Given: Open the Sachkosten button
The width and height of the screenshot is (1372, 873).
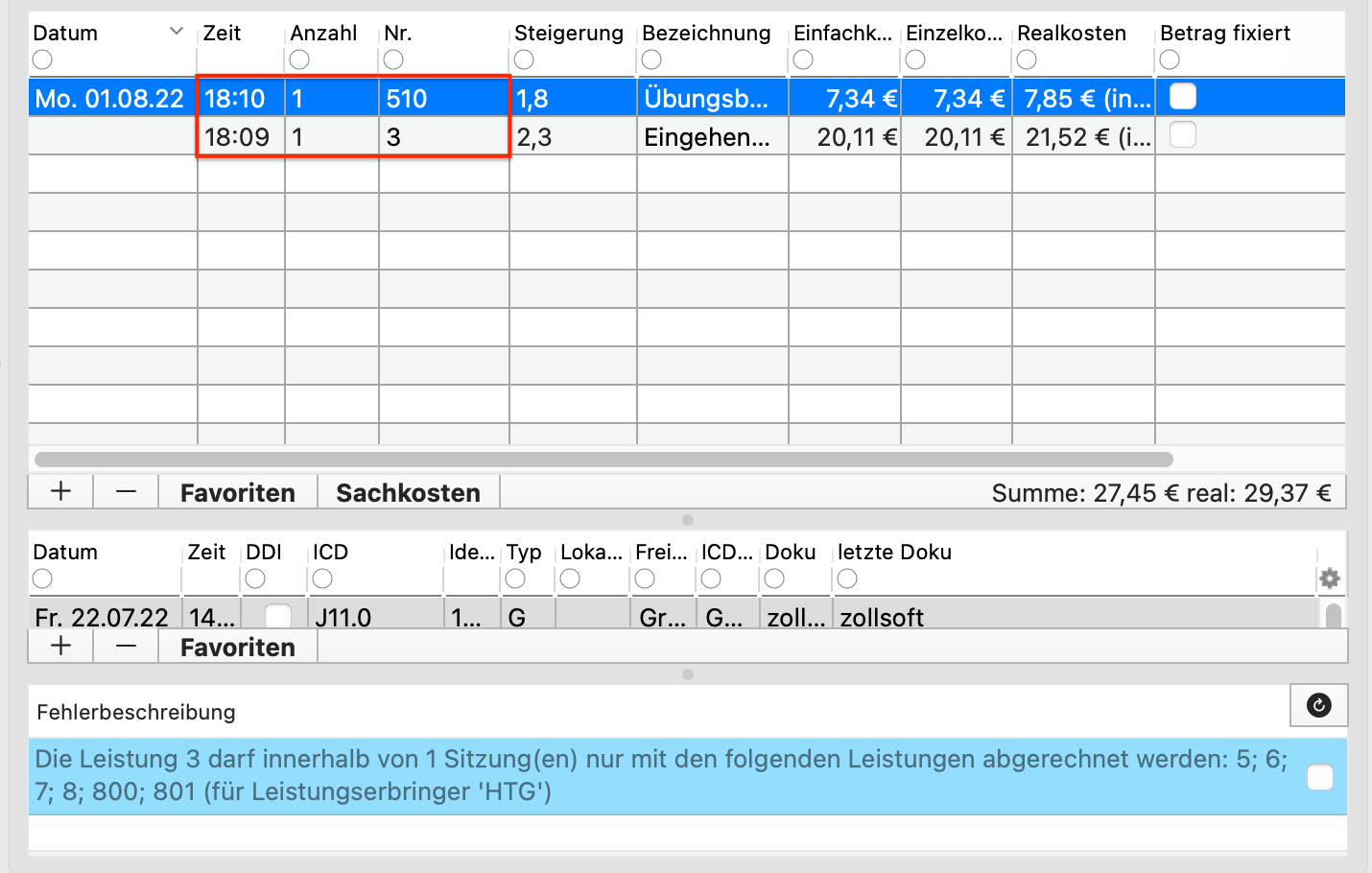Looking at the screenshot, I should point(409,492).
